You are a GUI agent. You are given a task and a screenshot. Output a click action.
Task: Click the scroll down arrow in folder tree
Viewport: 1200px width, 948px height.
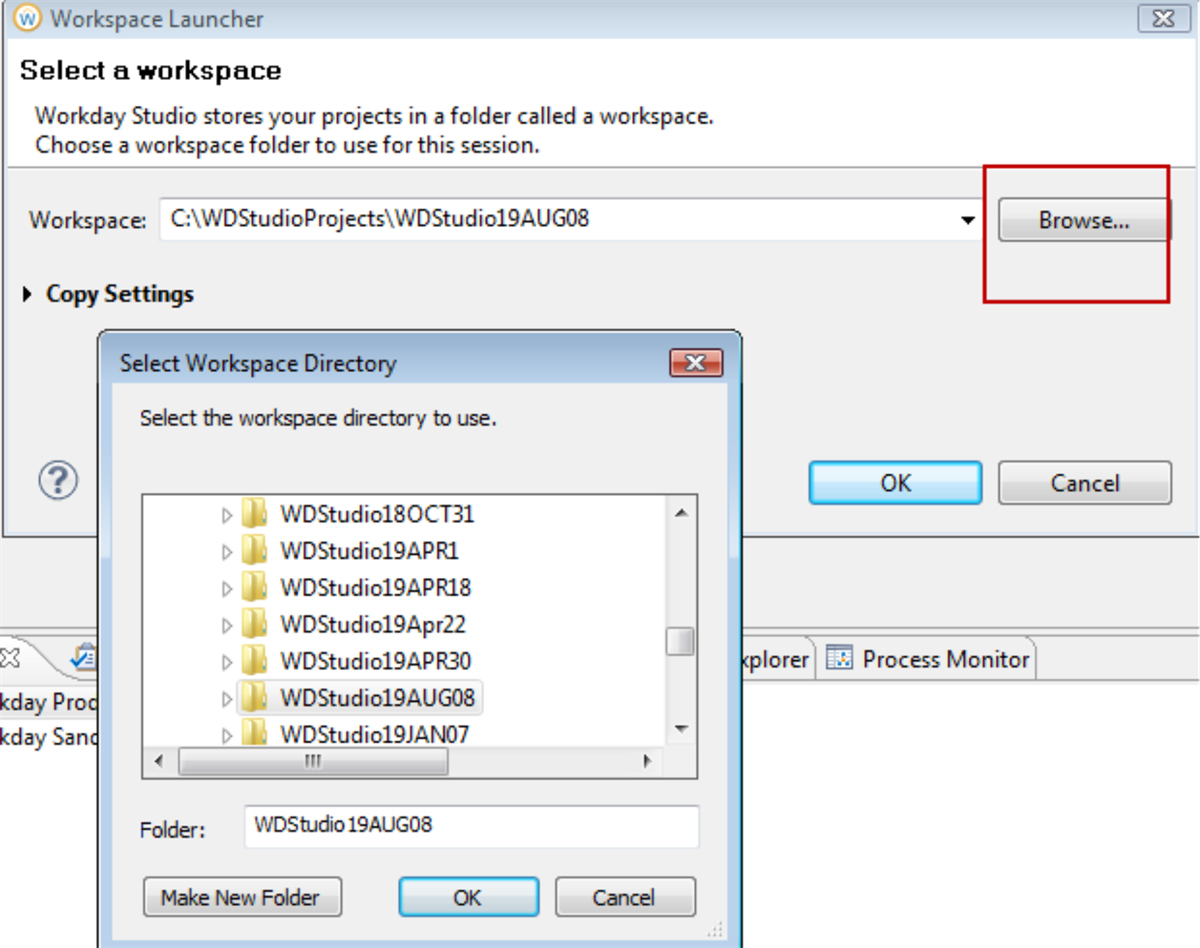(681, 730)
